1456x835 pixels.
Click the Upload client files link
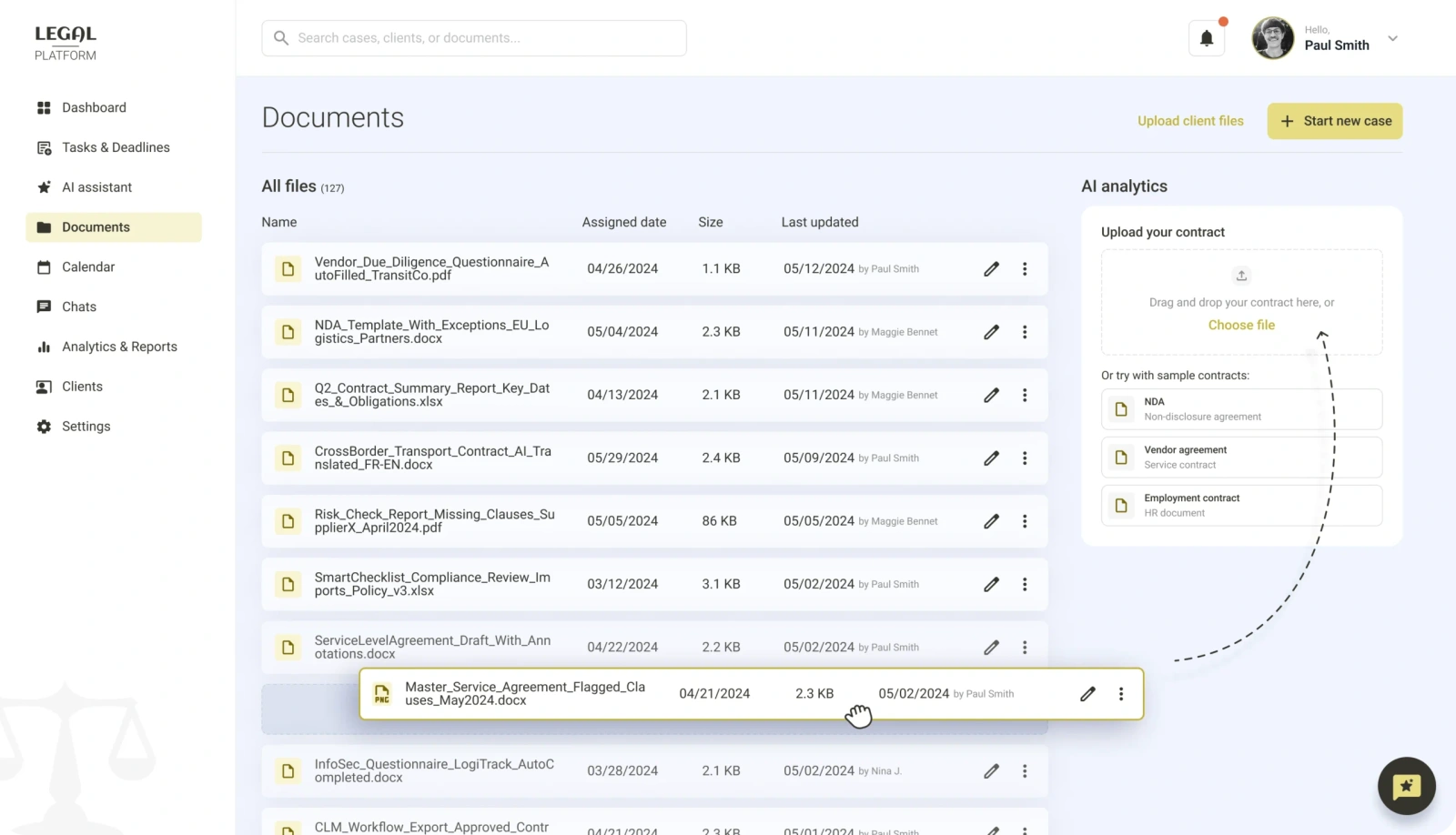pyautogui.click(x=1190, y=121)
